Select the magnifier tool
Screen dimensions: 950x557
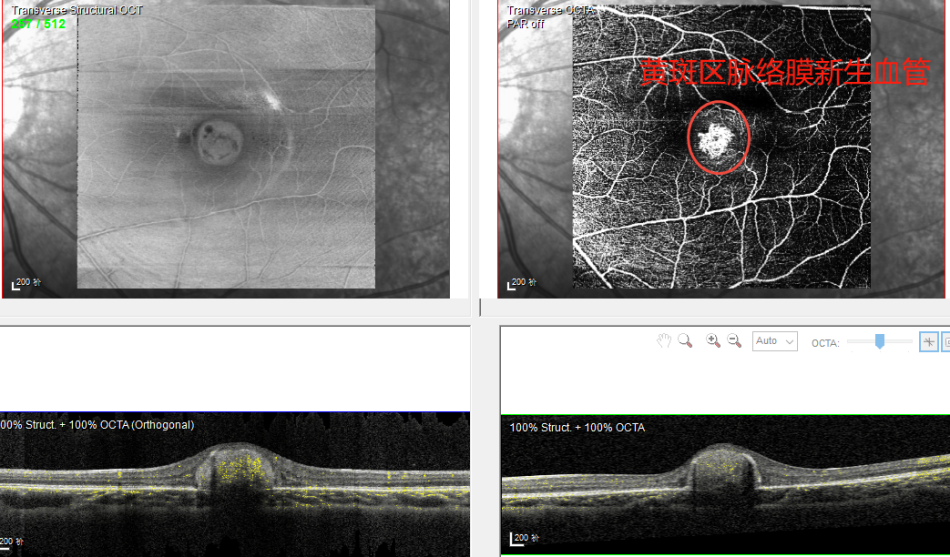(685, 341)
